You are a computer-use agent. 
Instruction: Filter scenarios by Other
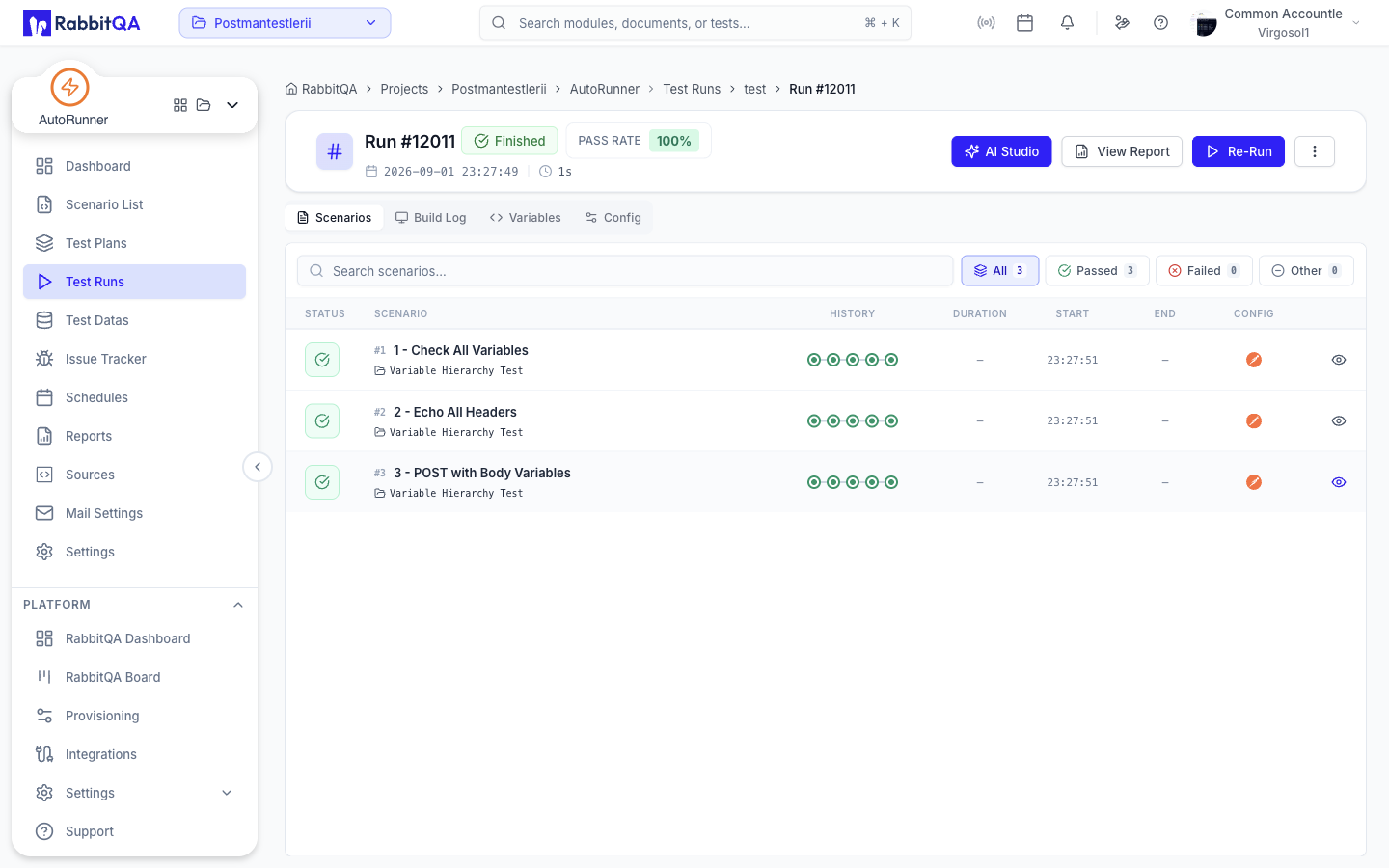[1306, 271]
